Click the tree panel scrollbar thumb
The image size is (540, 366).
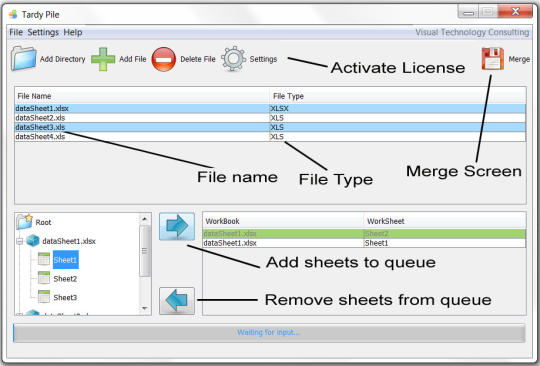pos(145,251)
